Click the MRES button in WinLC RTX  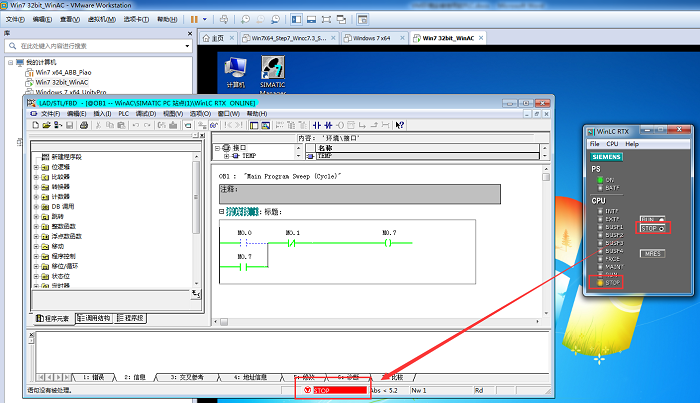click(652, 253)
